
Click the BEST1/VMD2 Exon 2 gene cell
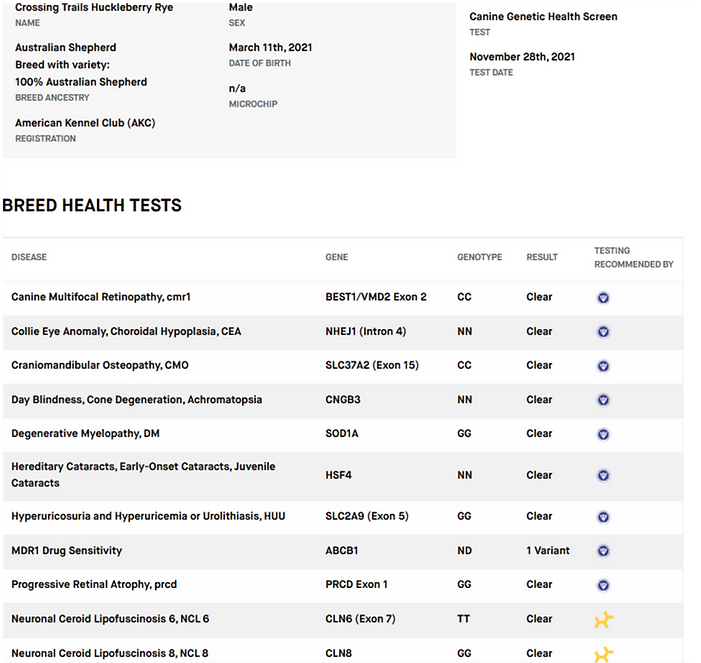coord(376,297)
